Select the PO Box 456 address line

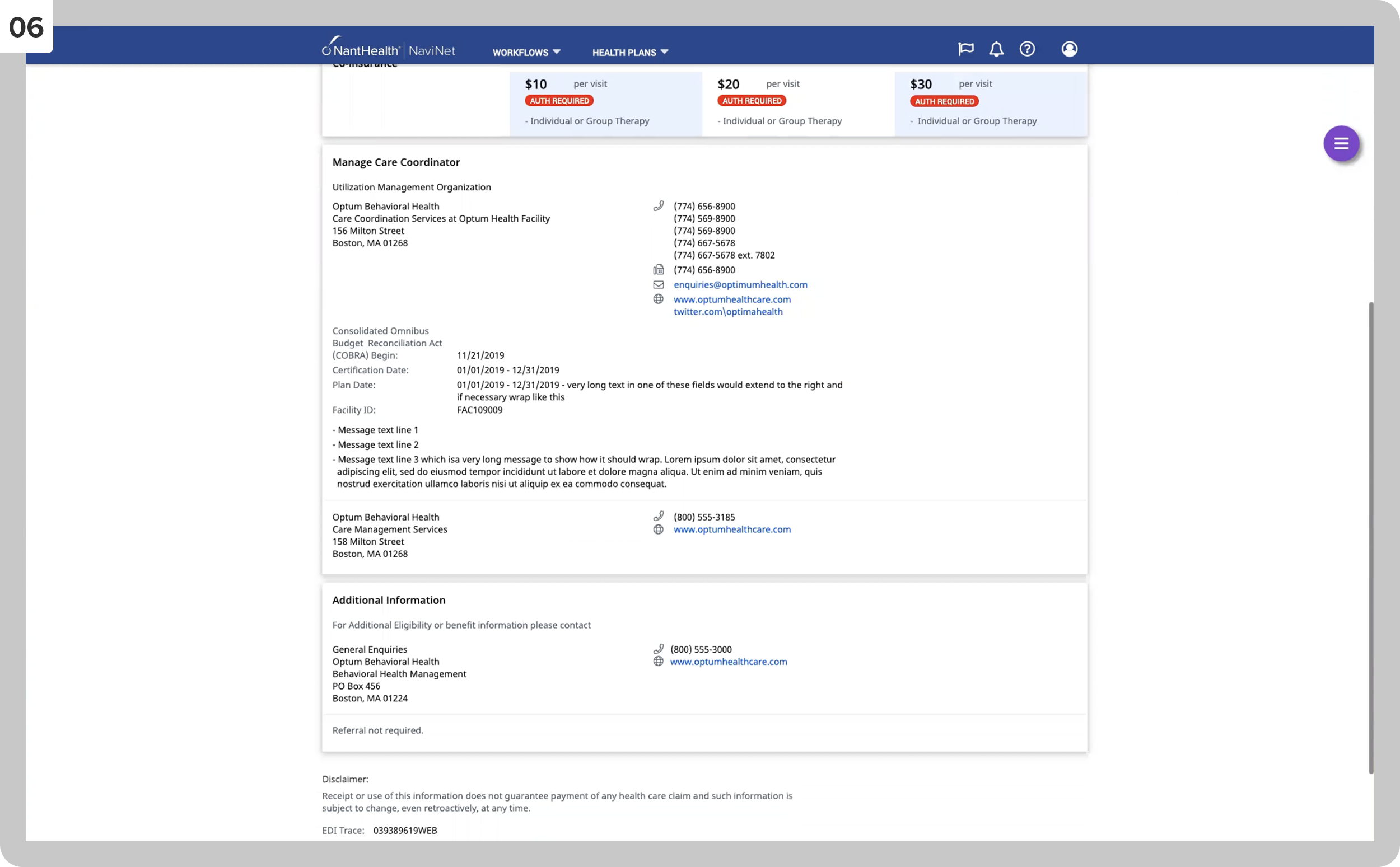tap(356, 686)
